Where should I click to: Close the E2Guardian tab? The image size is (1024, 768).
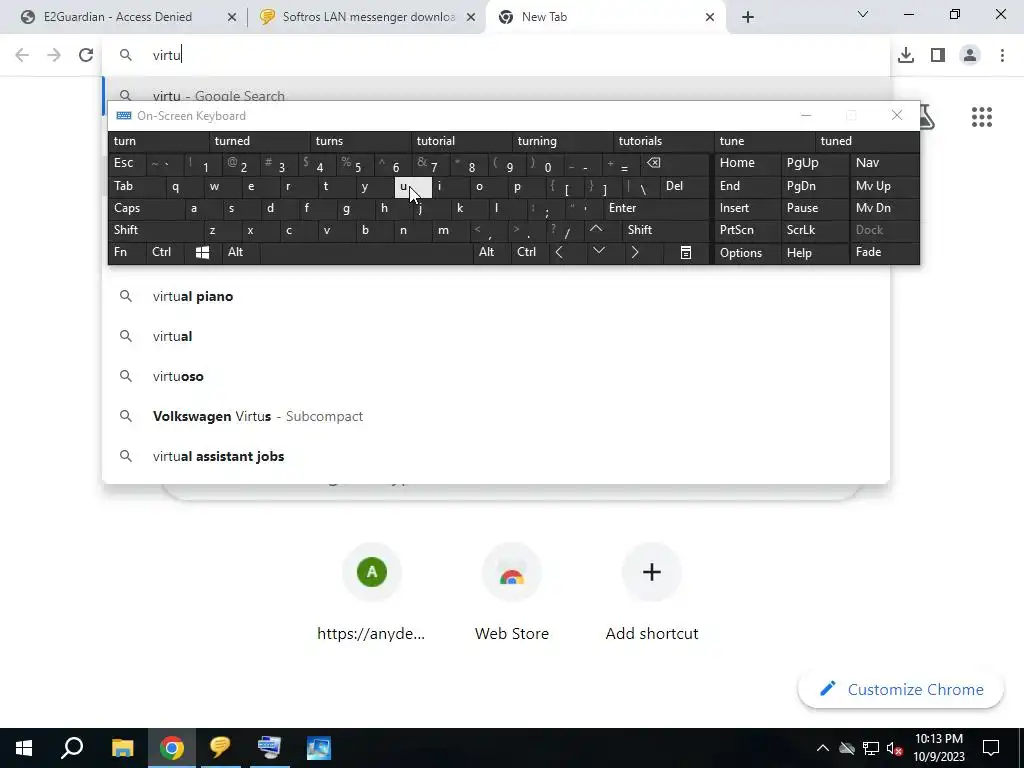click(x=232, y=17)
